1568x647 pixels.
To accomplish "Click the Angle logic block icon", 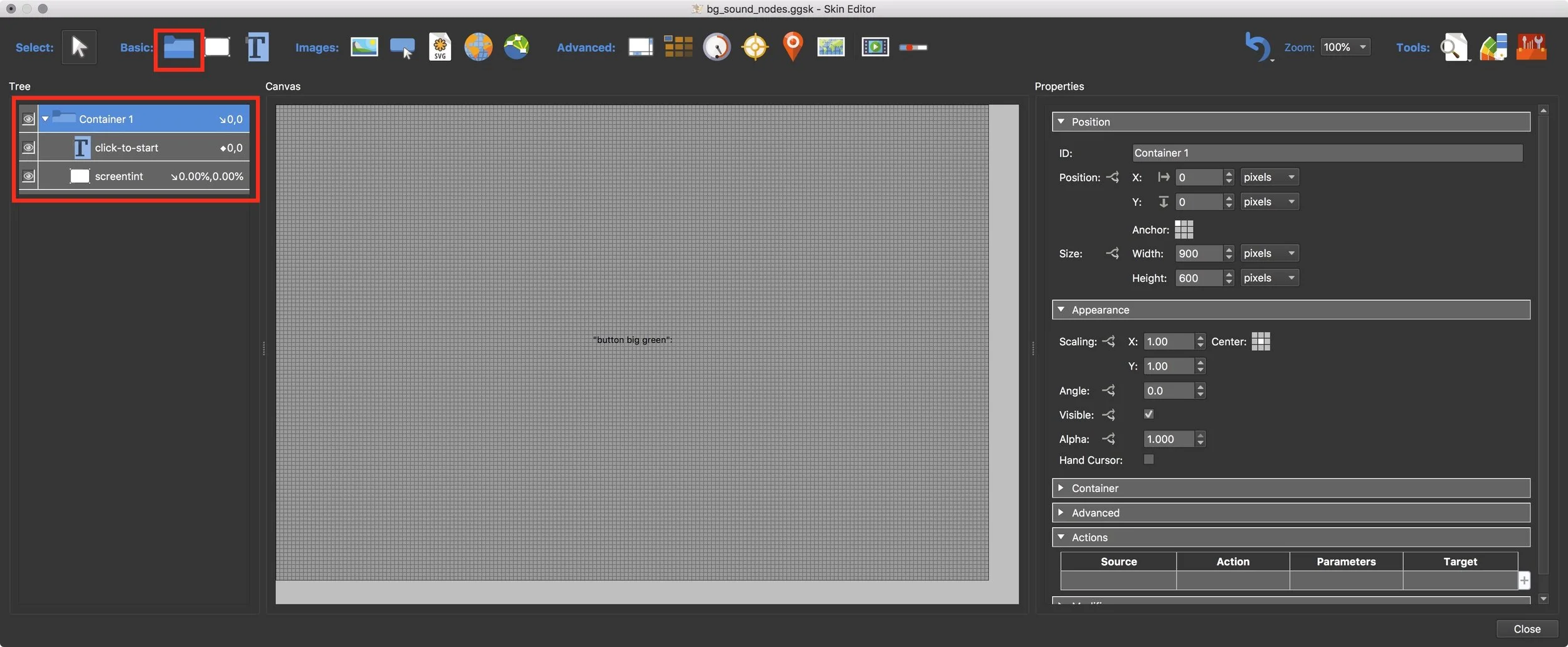I will point(1109,390).
